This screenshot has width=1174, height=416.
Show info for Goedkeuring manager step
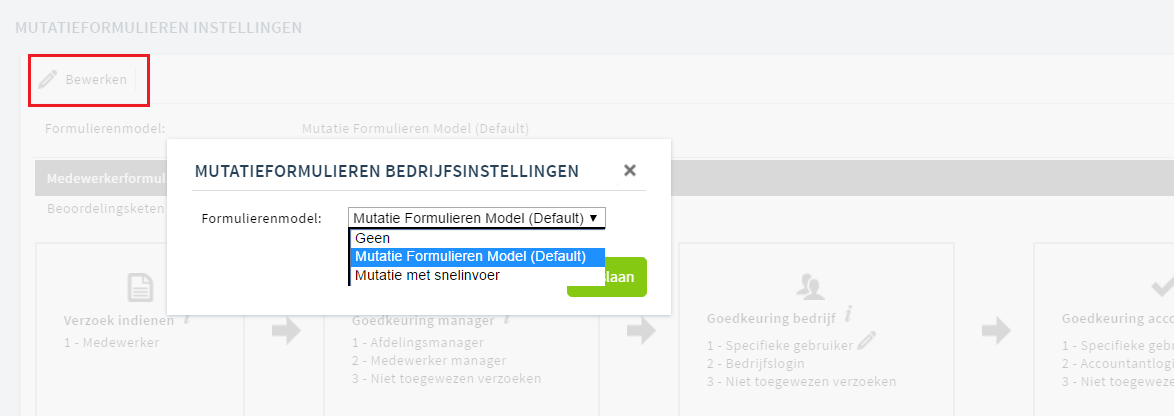[x=507, y=319]
